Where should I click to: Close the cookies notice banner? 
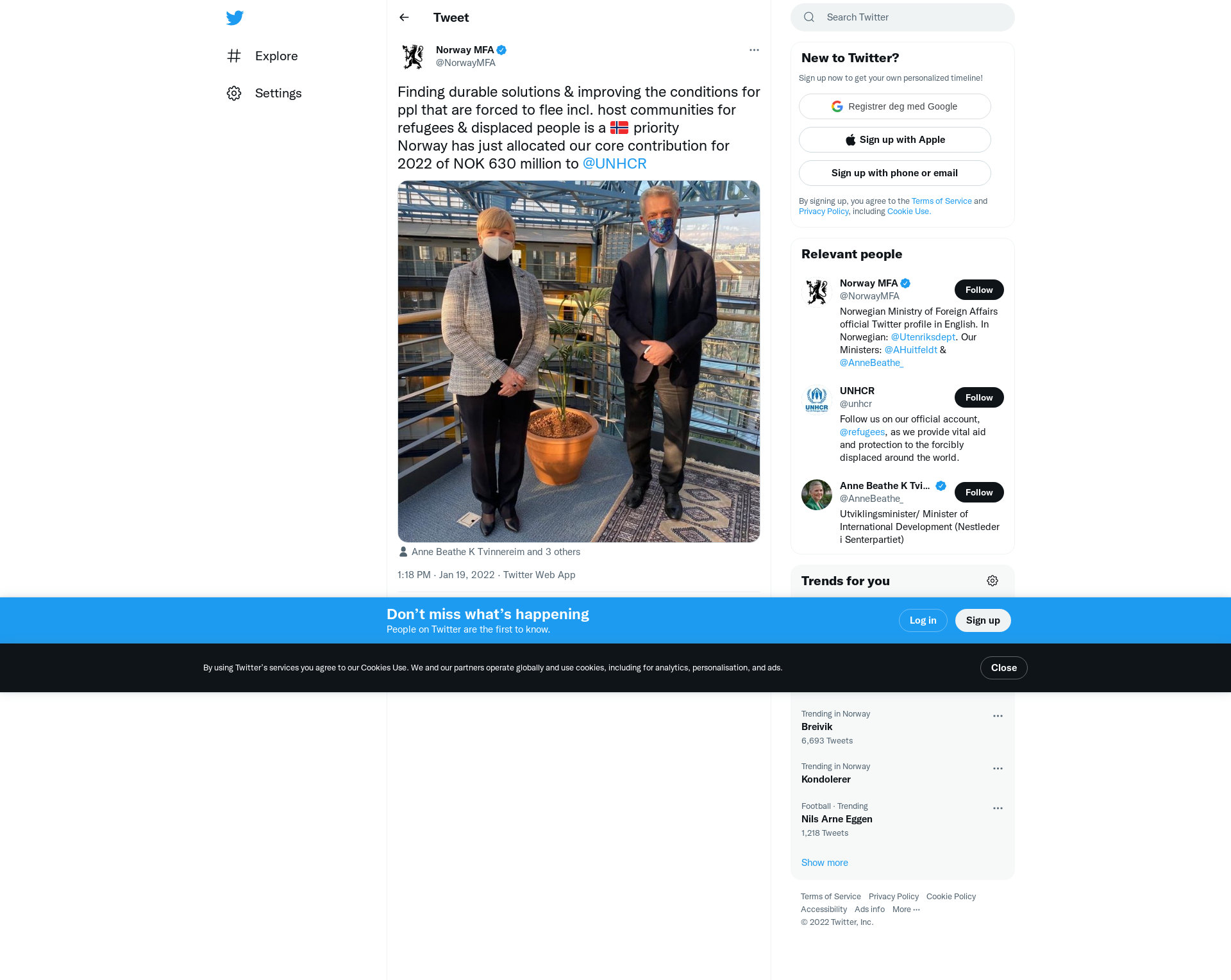pyautogui.click(x=1003, y=668)
